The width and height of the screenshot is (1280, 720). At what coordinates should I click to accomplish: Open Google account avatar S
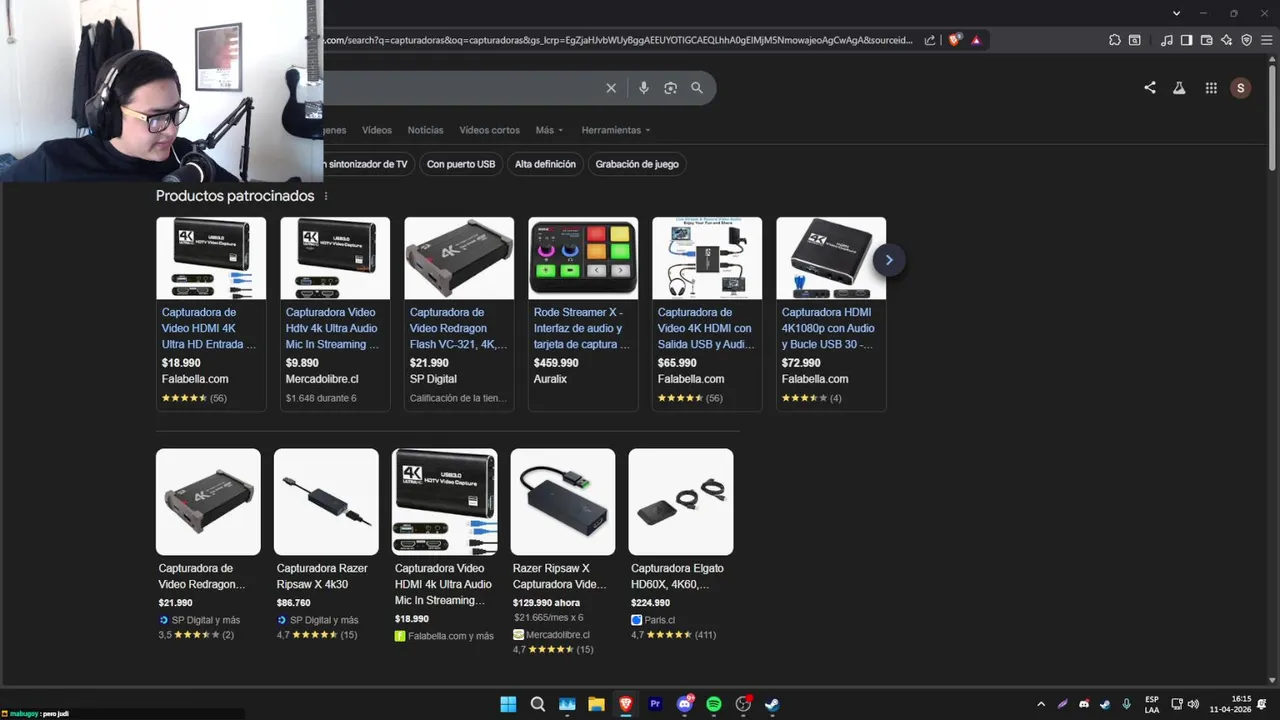(1241, 88)
